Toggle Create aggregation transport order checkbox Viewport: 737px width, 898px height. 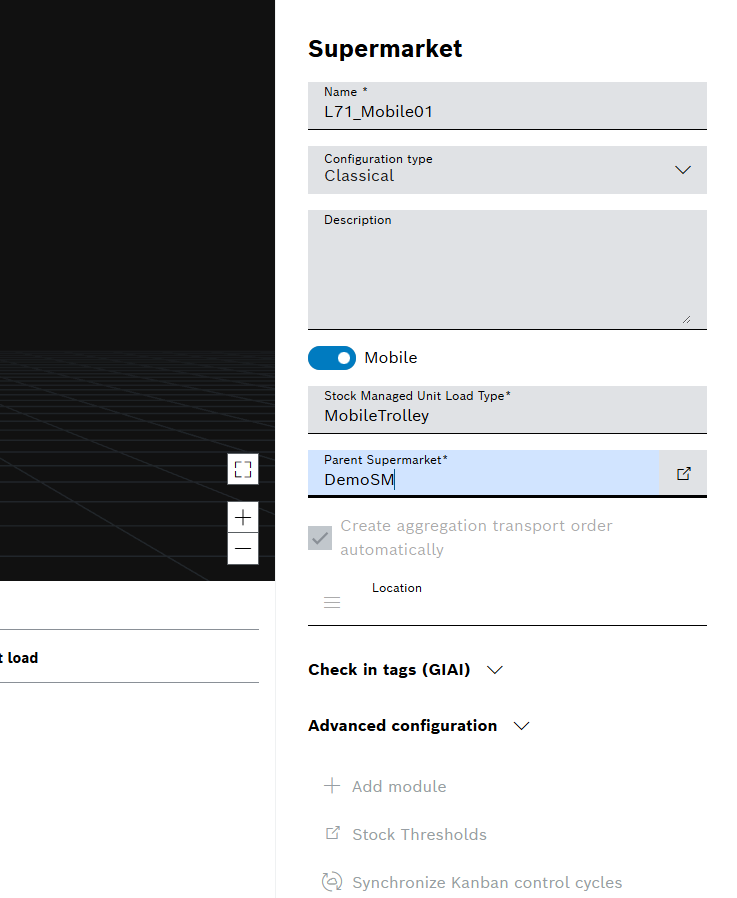click(x=320, y=538)
